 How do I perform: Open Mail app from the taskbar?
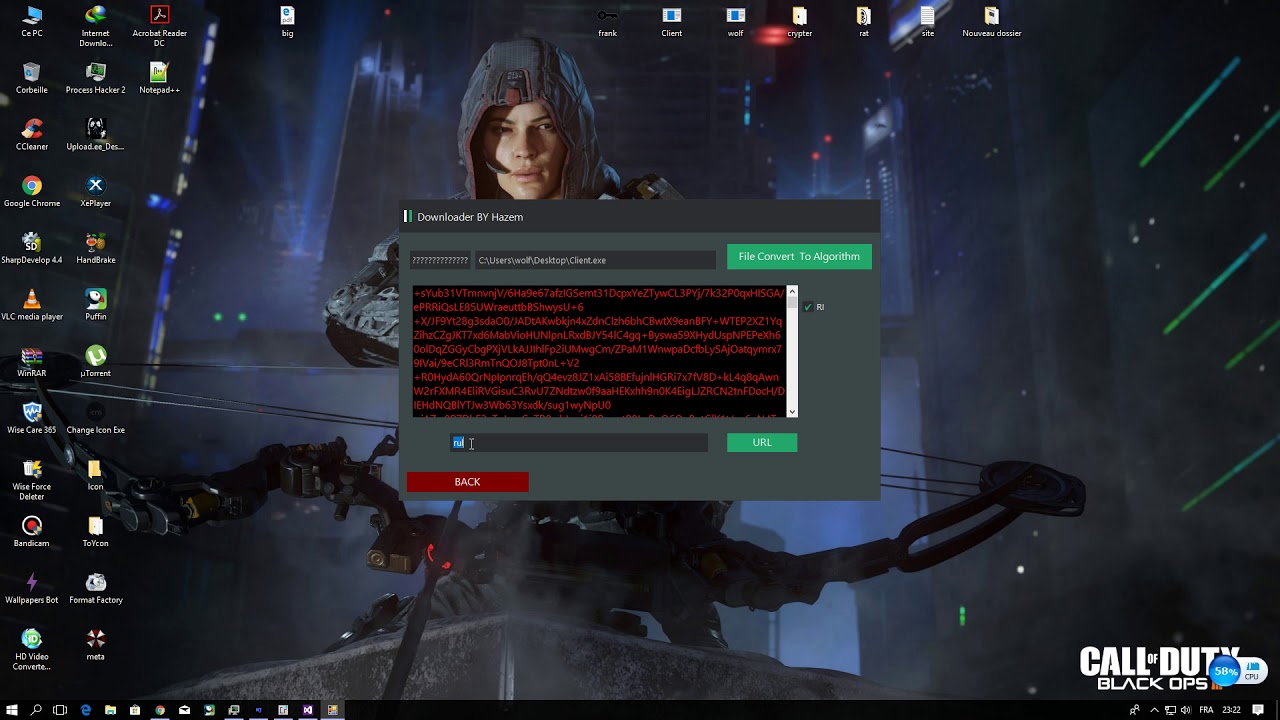tap(184, 710)
